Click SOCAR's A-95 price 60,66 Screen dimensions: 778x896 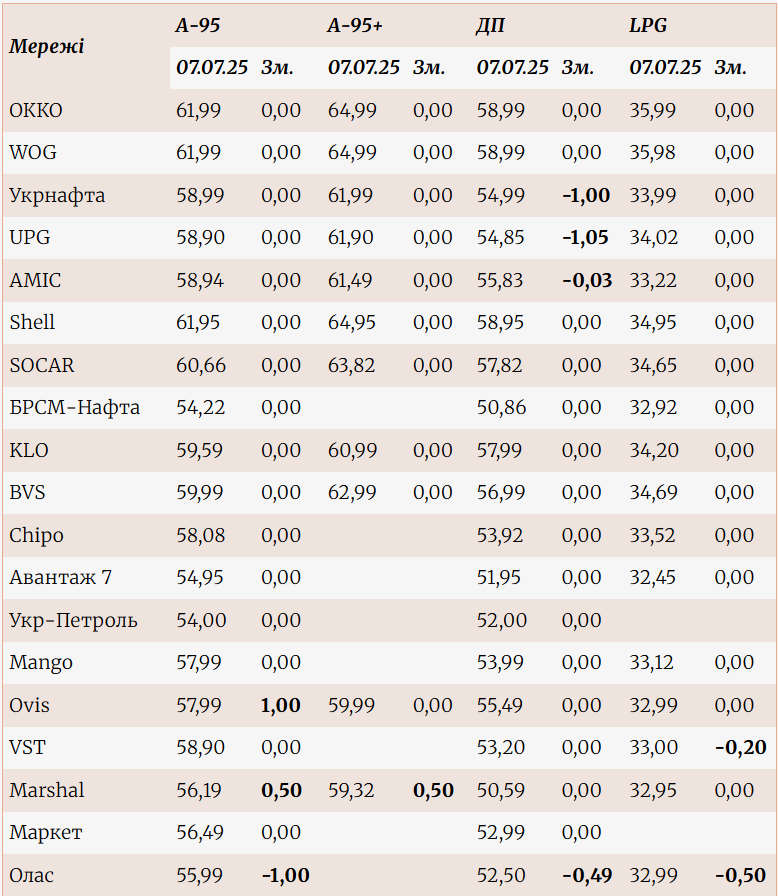click(201, 365)
